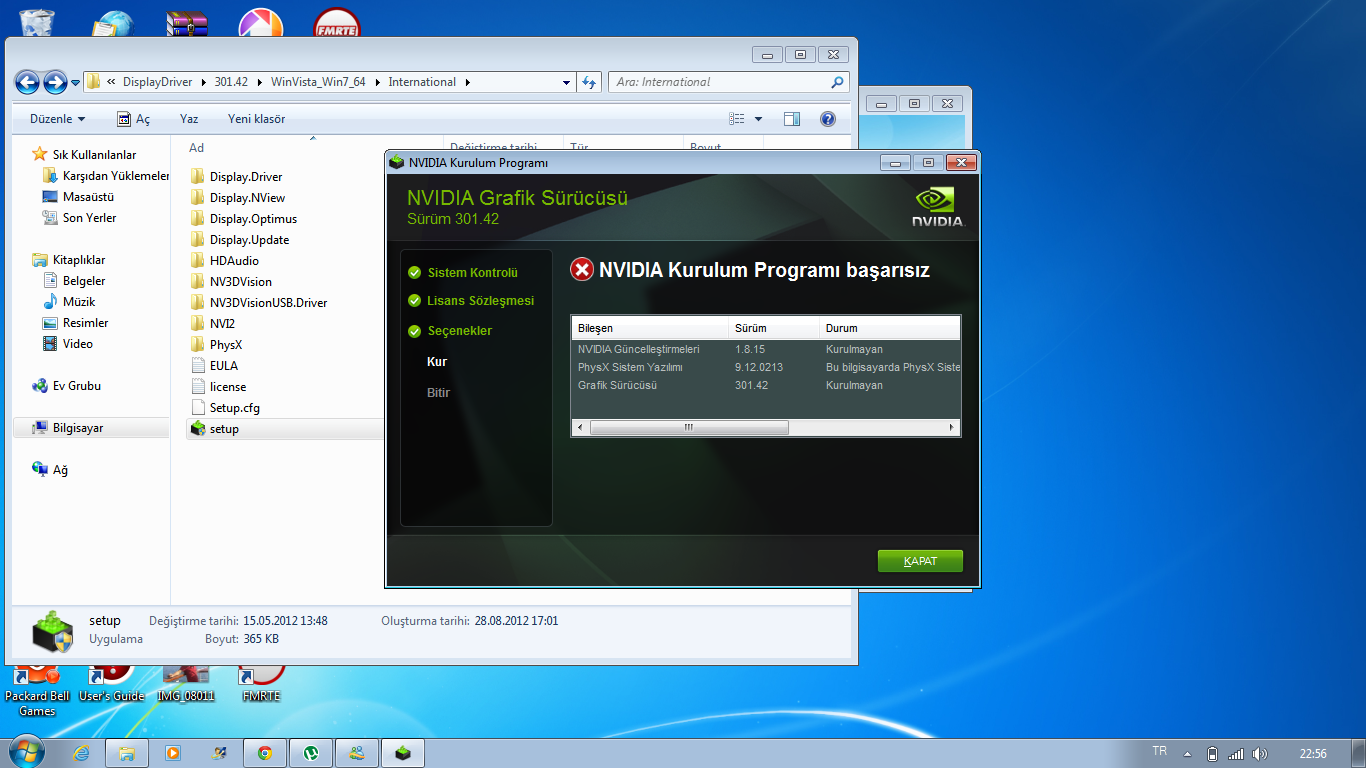Click the WinVista_Win7_64 breadcrumb segment
This screenshot has width=1366, height=768.
(318, 82)
